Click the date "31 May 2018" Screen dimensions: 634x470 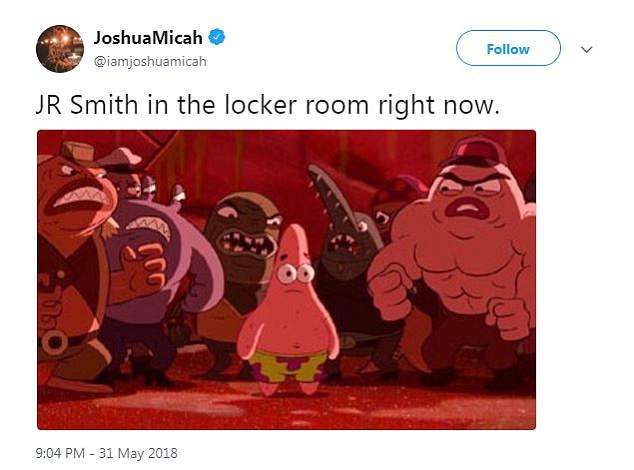138,453
